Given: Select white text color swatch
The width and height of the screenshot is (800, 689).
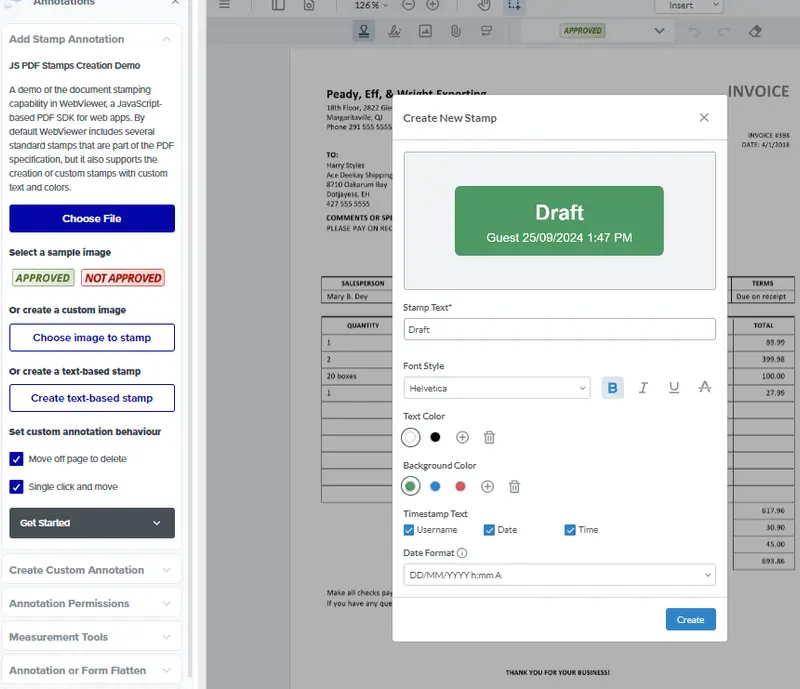Looking at the screenshot, I should 411,437.
